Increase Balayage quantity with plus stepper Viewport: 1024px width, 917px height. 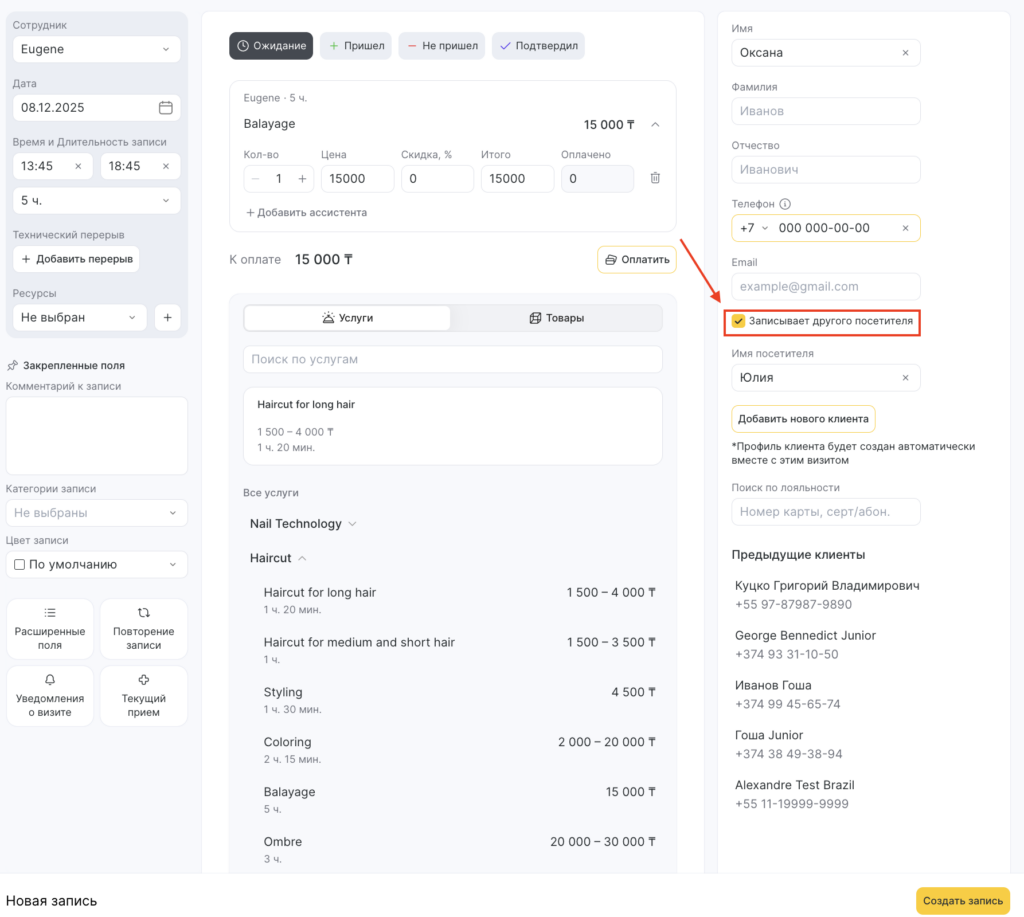[302, 179]
